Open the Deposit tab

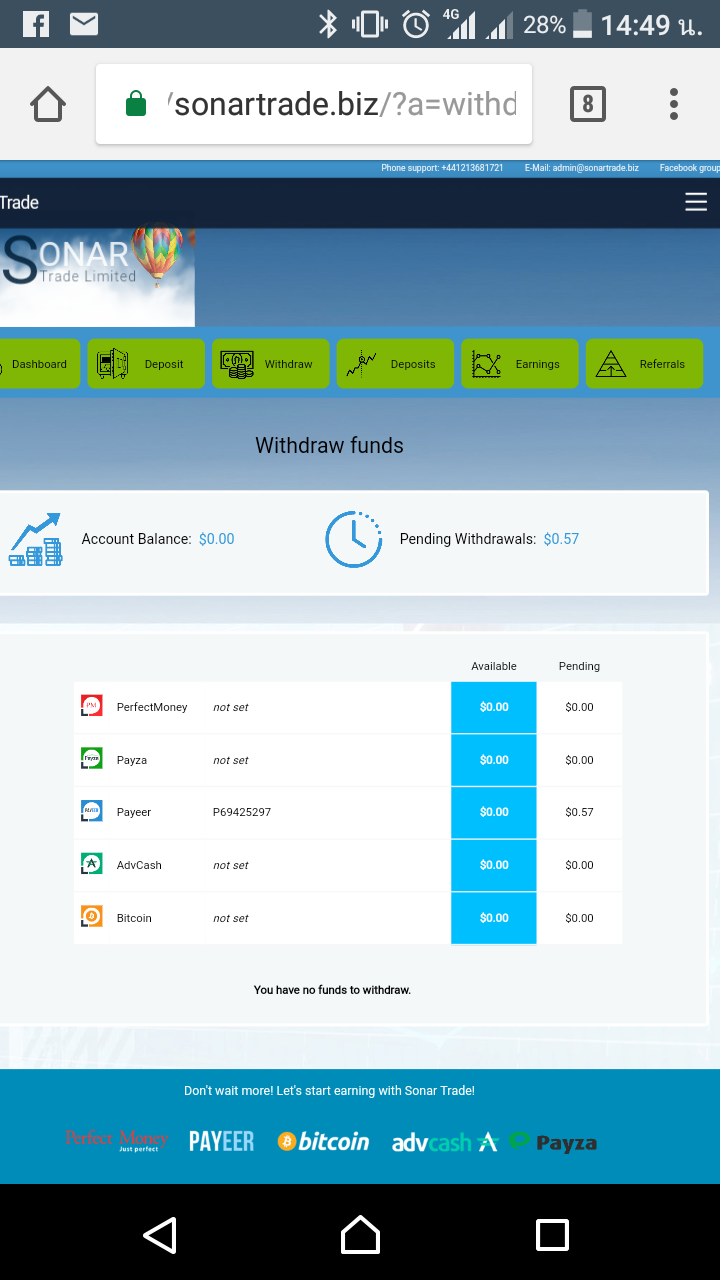[146, 364]
